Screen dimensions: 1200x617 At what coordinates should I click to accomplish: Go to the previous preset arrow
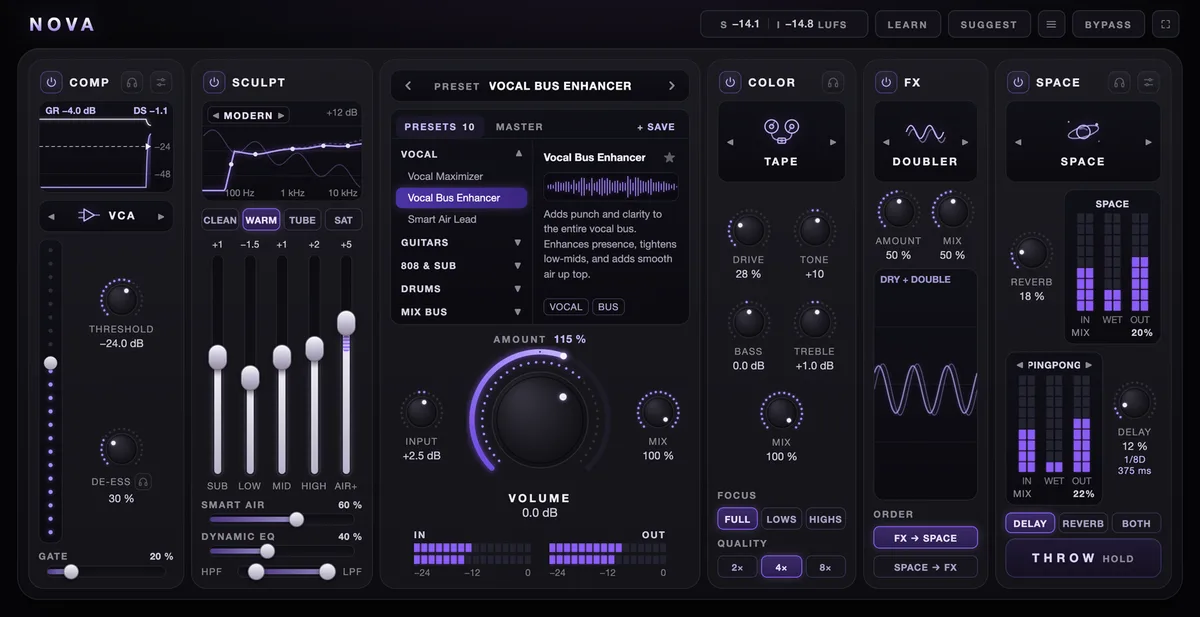pos(408,86)
